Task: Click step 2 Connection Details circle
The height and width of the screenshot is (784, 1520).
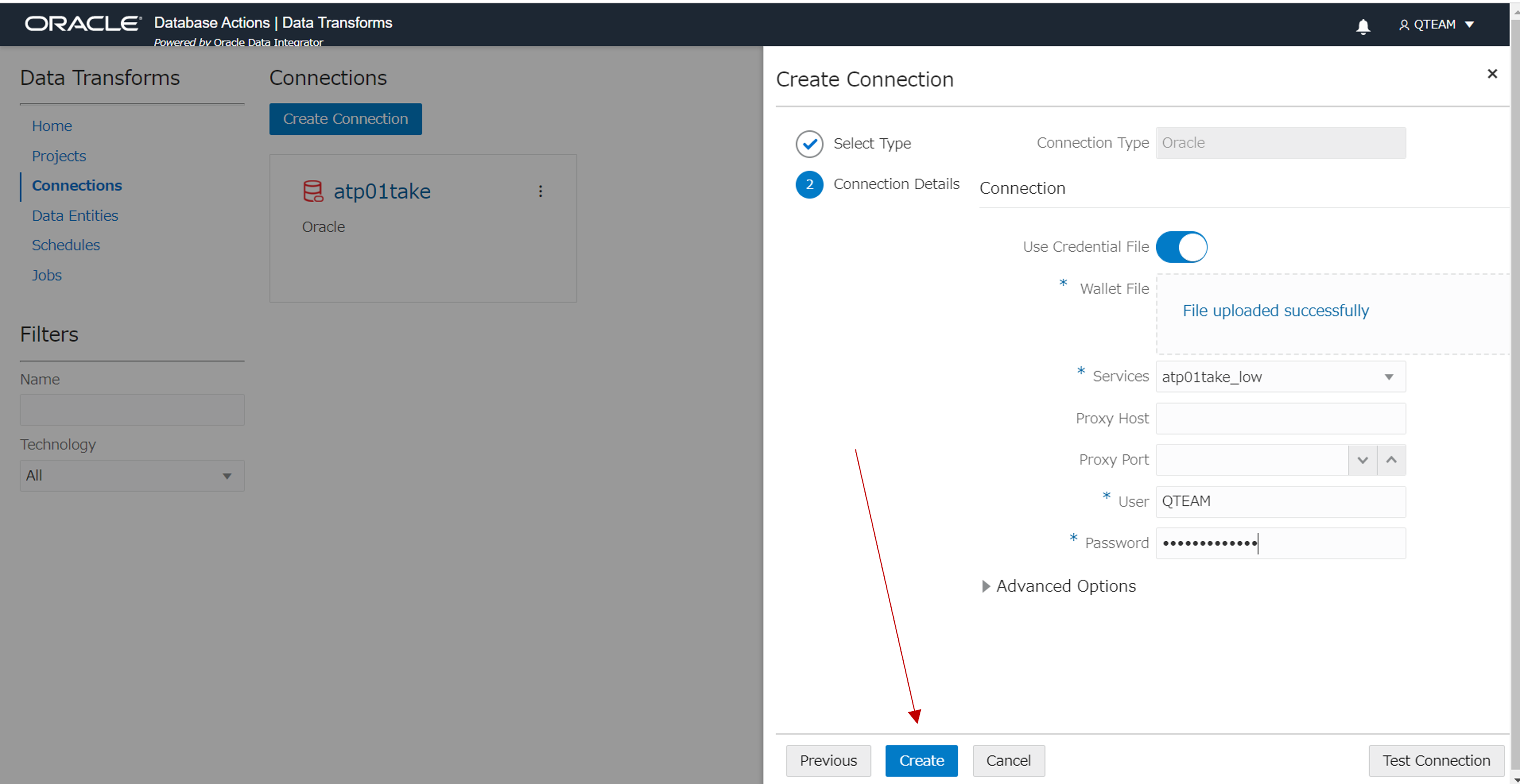Action: [x=809, y=184]
